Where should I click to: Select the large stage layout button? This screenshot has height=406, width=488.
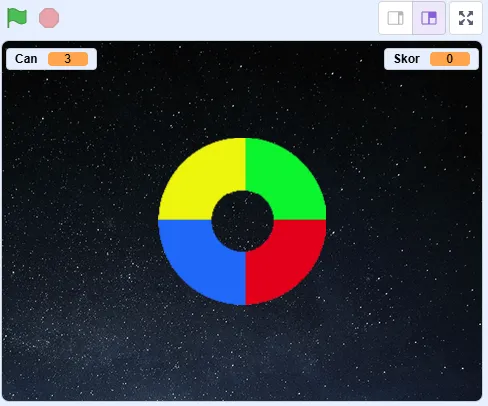429,18
